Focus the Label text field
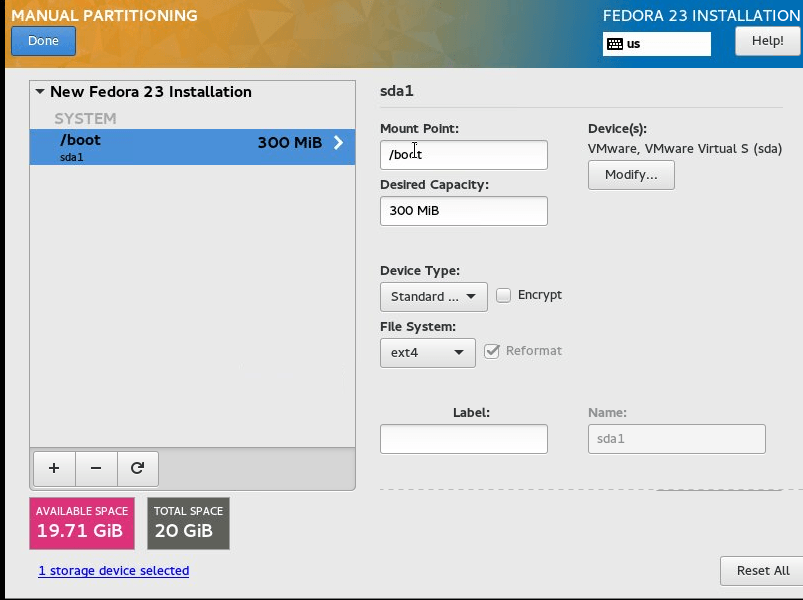This screenshot has width=803, height=600. [x=464, y=439]
